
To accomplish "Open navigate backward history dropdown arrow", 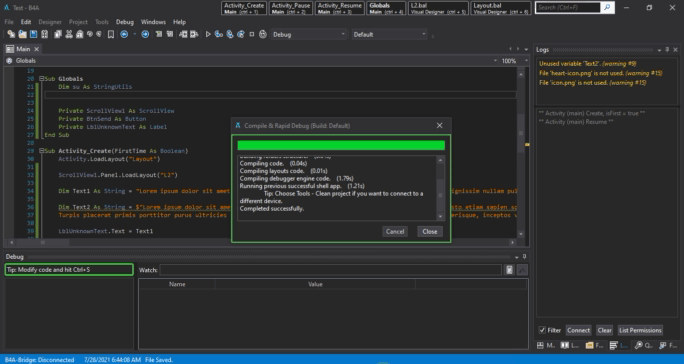I will (134, 34).
